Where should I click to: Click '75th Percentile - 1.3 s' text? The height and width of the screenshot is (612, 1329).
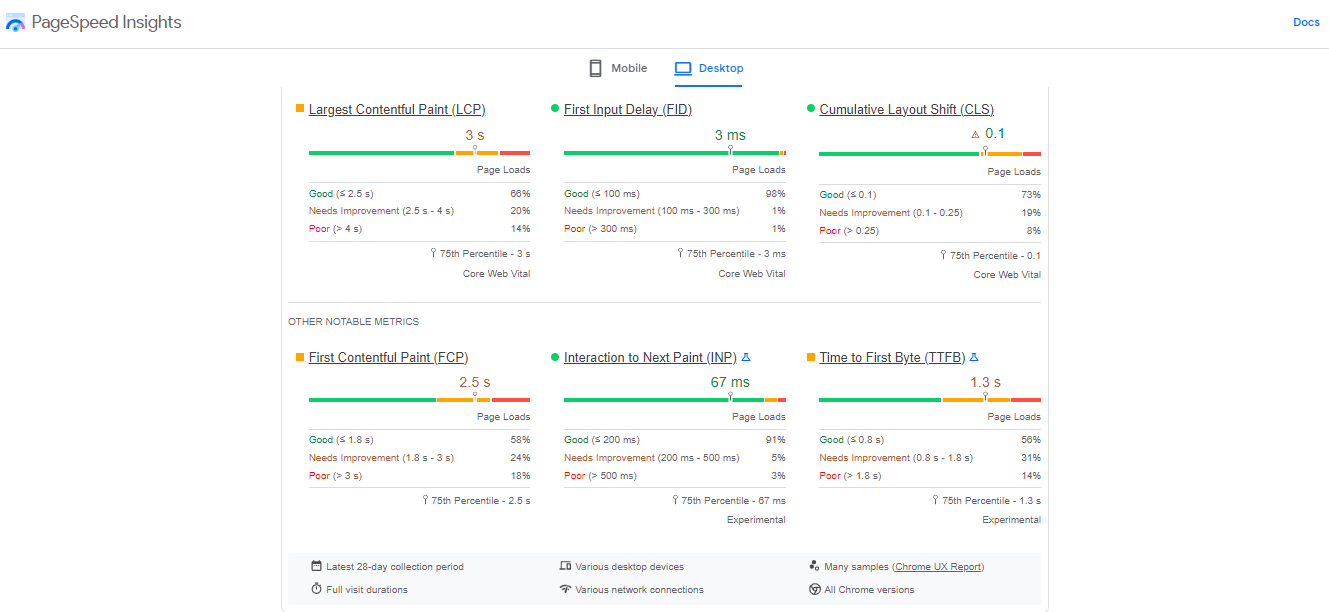991,501
